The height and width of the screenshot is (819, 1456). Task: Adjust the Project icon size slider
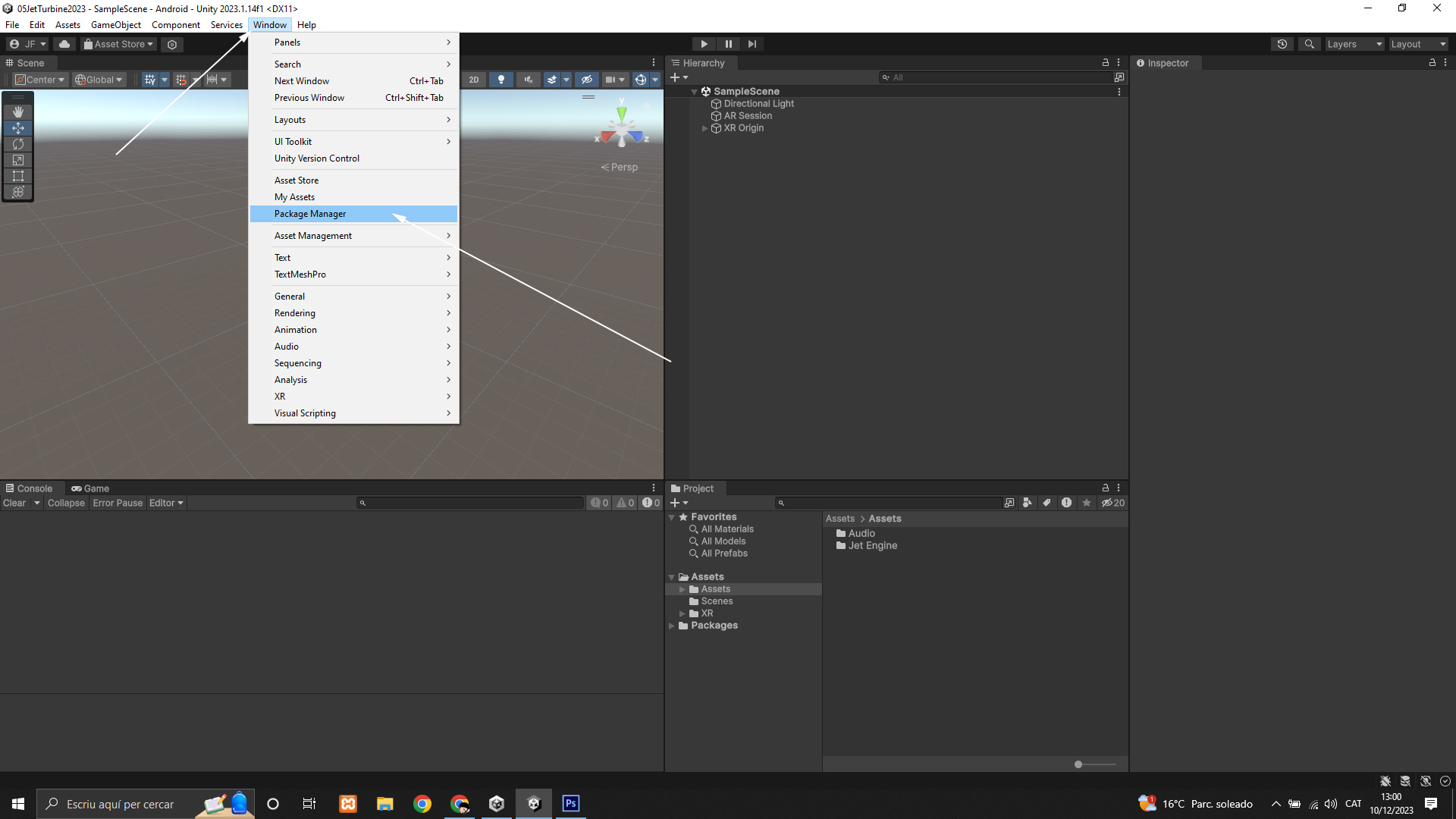pyautogui.click(x=1078, y=764)
